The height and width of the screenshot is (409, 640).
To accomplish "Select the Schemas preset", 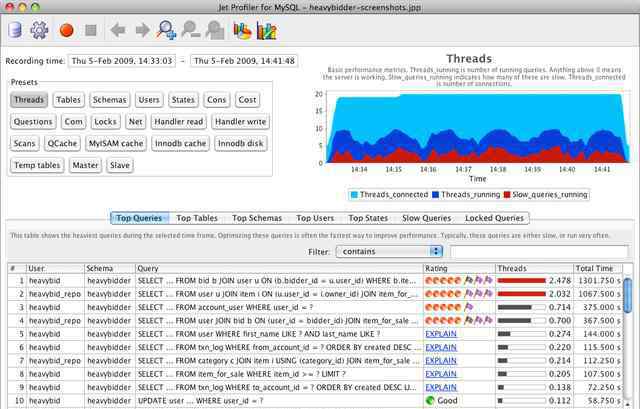I will (109, 100).
